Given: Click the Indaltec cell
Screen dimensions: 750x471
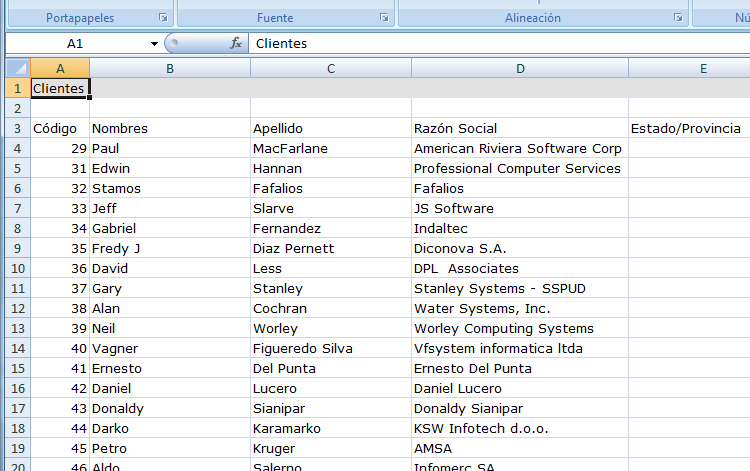Looking at the screenshot, I should (520, 229).
